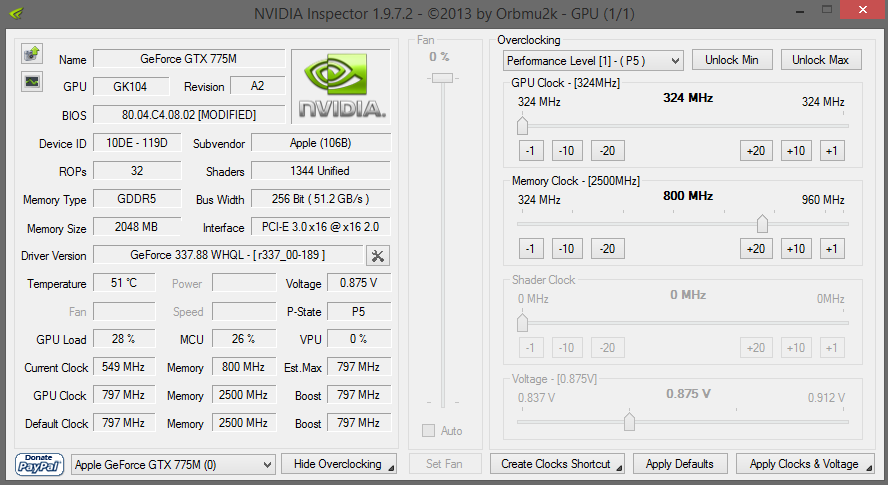Increase Memory Clock by 1 MHz

click(x=832, y=249)
